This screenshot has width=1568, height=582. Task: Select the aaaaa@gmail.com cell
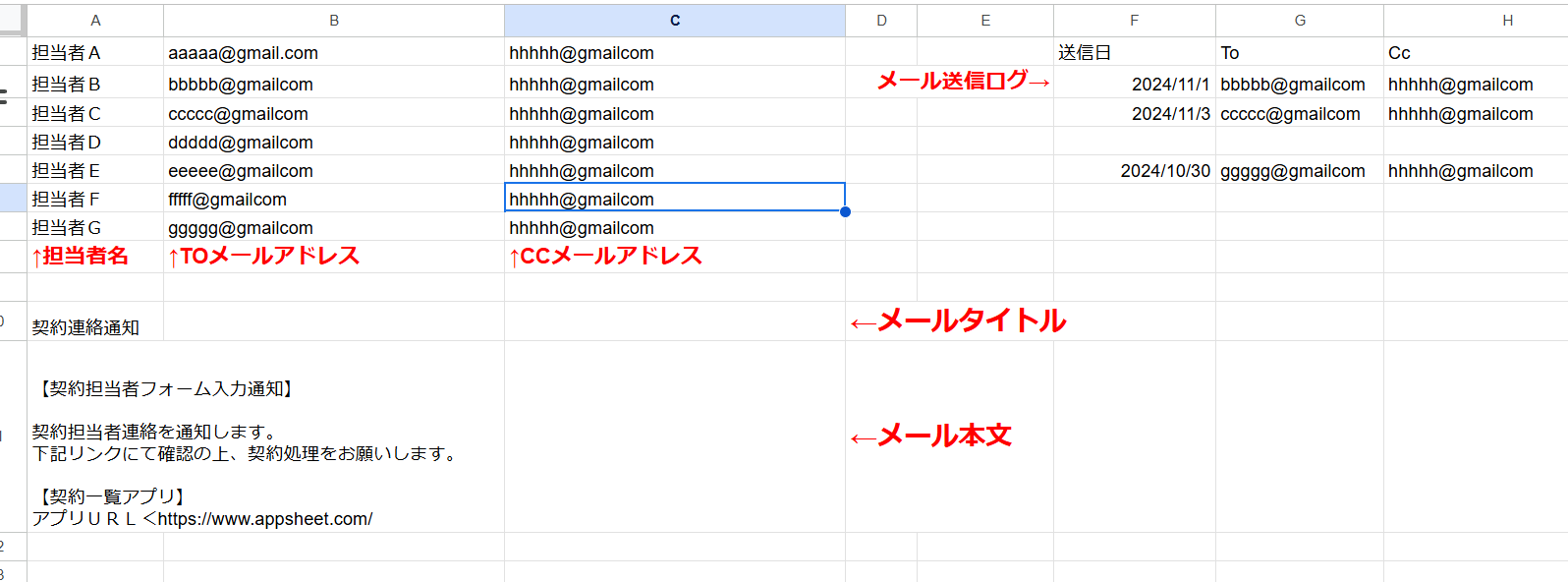334,52
